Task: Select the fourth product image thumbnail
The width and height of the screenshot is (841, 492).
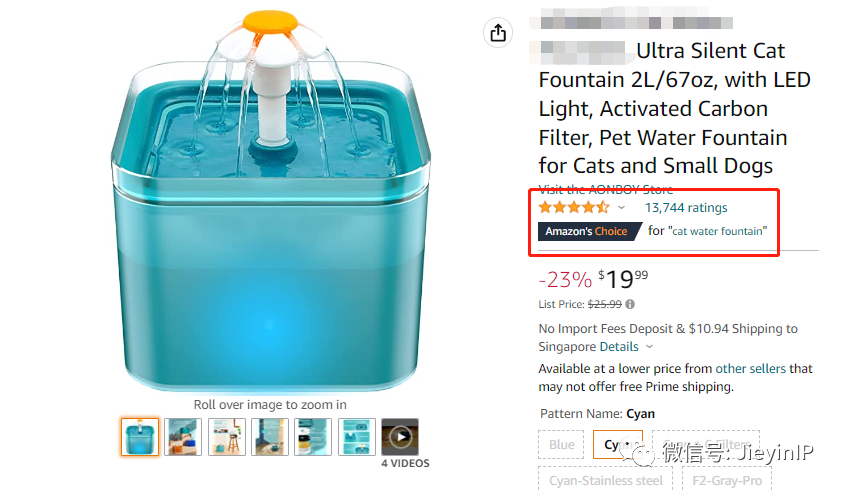Action: [270, 437]
